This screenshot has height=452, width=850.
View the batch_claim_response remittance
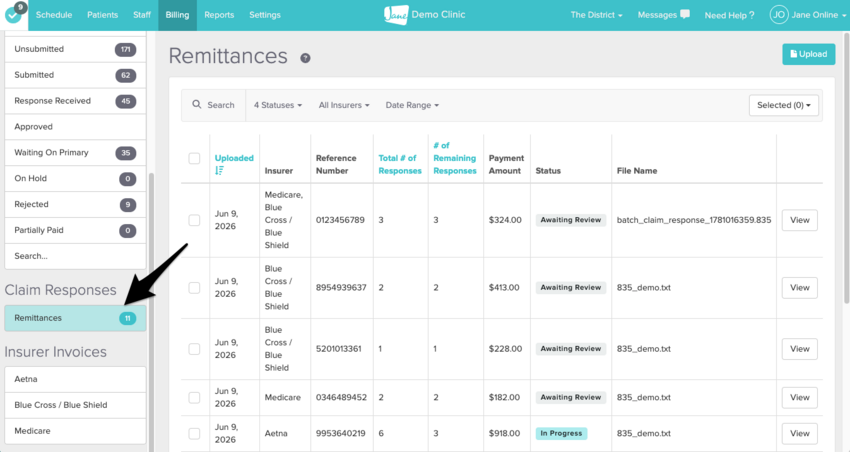pos(800,220)
